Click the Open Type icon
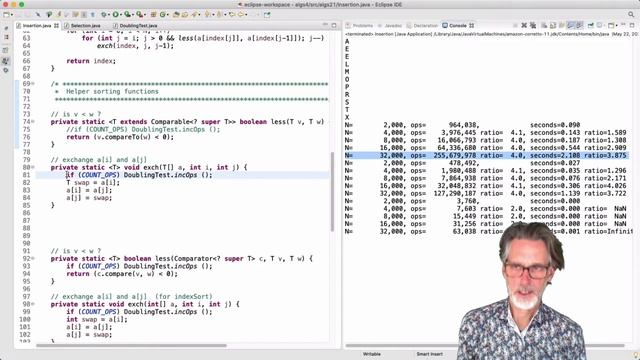 (176, 15)
